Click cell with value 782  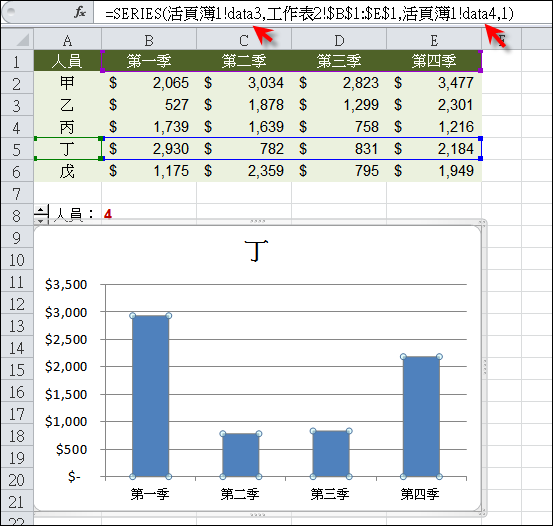(244, 149)
